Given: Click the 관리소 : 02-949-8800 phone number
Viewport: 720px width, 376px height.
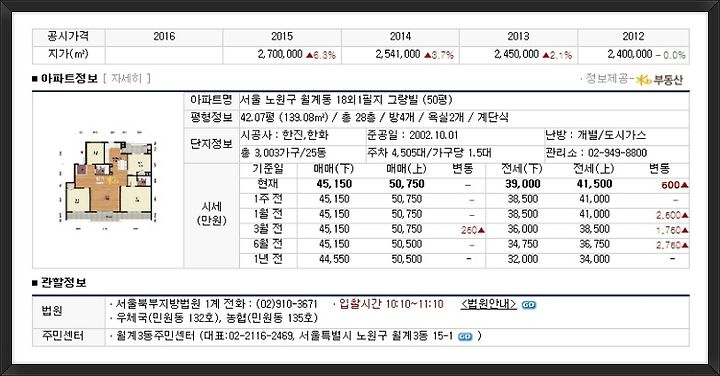Looking at the screenshot, I should tap(596, 153).
